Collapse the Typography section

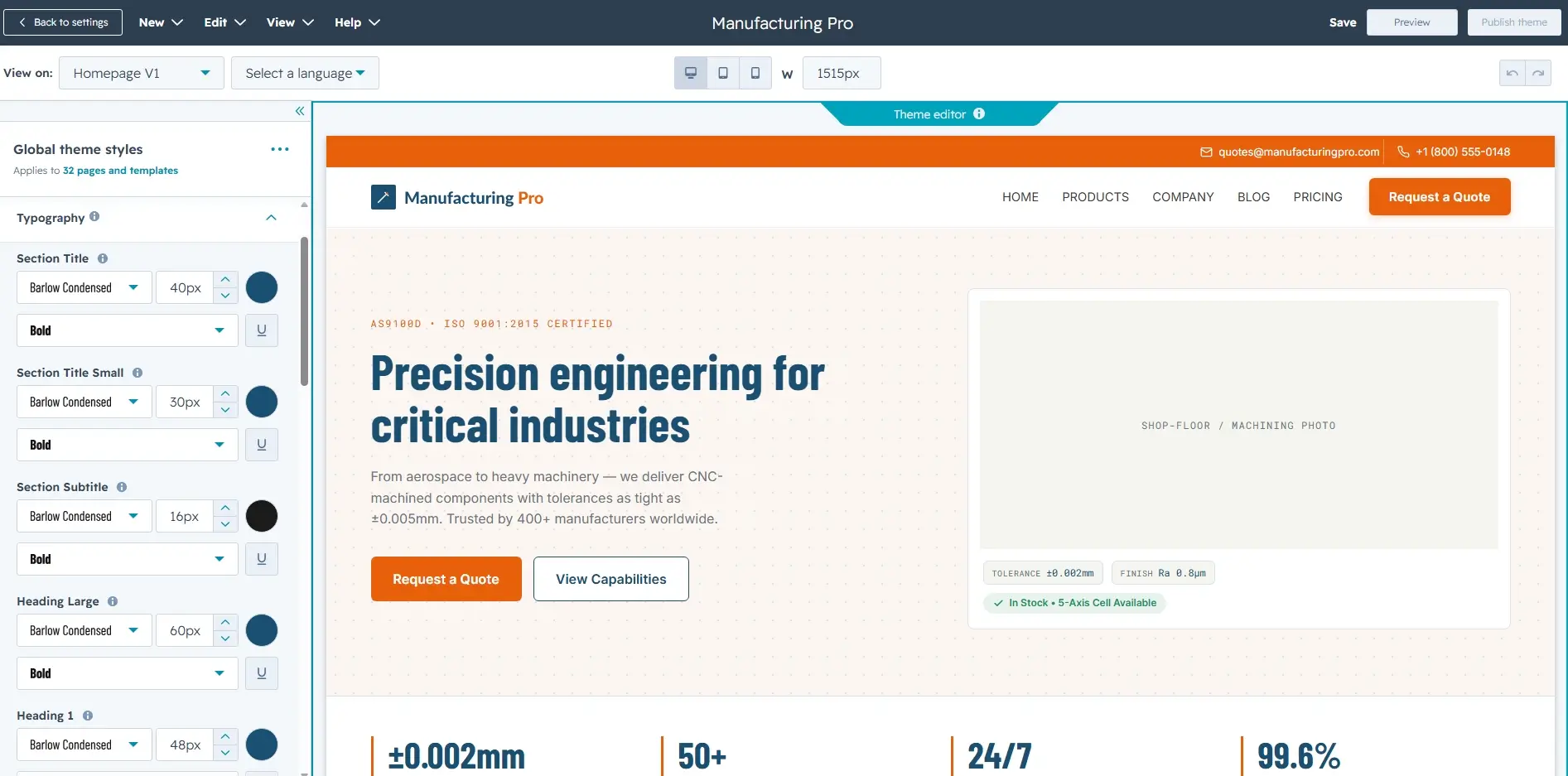[271, 218]
